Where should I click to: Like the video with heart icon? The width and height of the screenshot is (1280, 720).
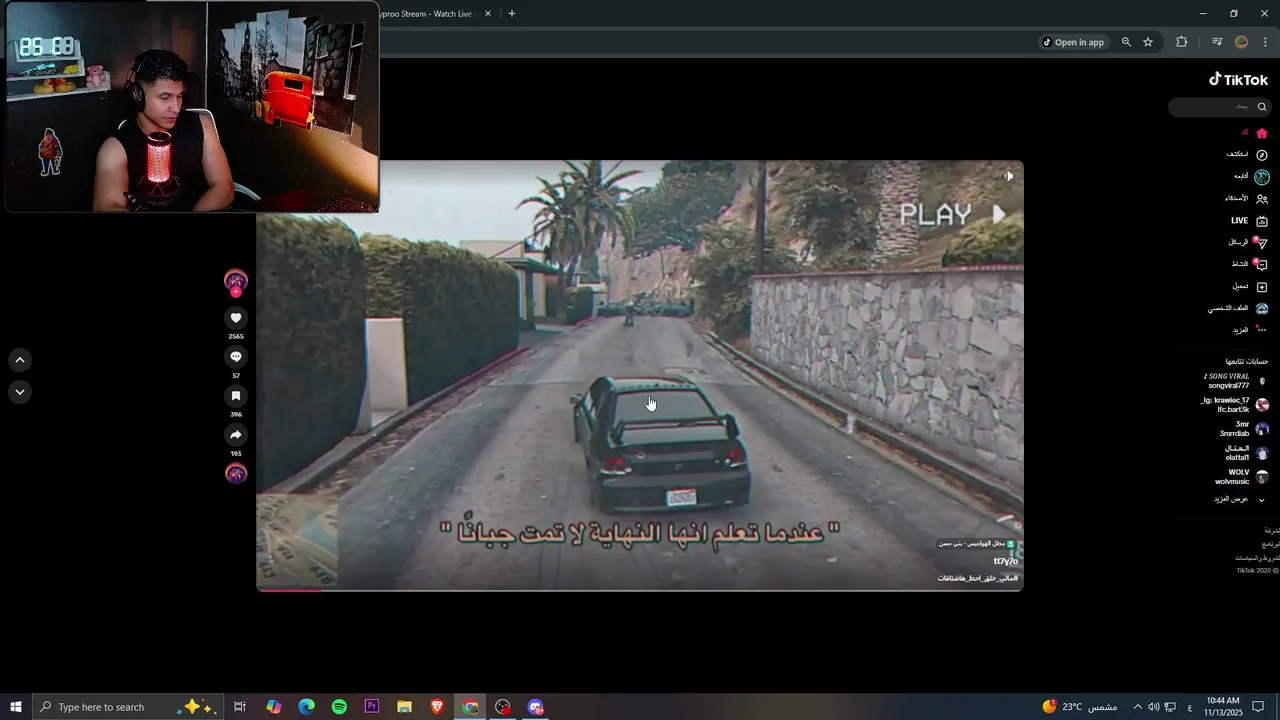click(236, 318)
